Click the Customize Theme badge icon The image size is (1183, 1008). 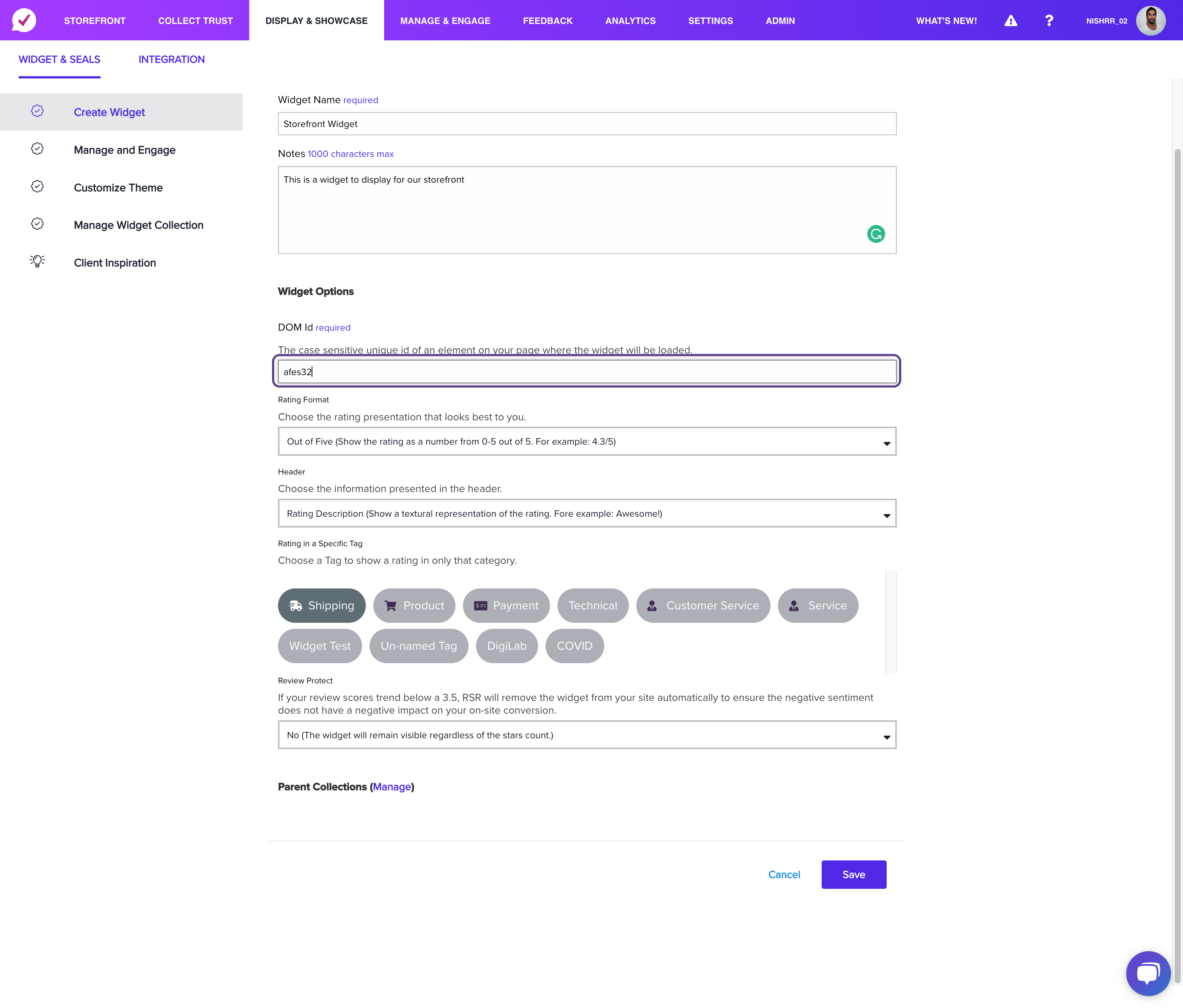(x=37, y=187)
